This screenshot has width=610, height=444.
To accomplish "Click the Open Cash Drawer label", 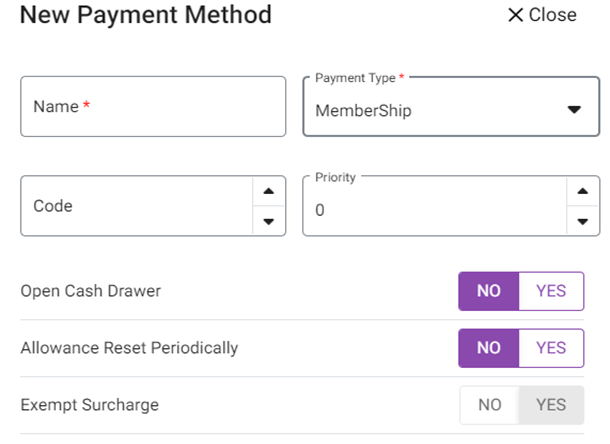I will 91,291.
